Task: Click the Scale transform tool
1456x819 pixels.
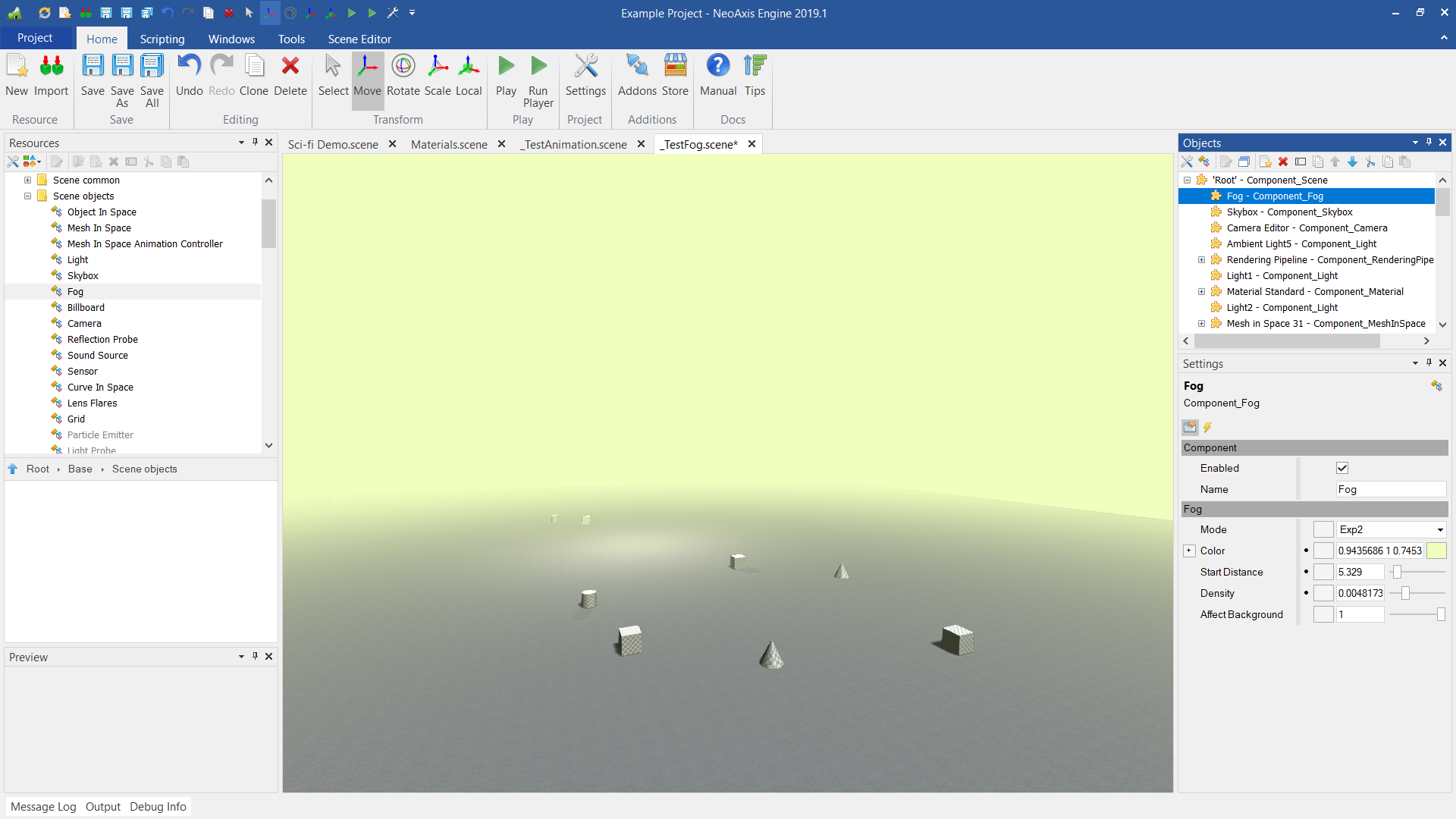Action: [438, 76]
